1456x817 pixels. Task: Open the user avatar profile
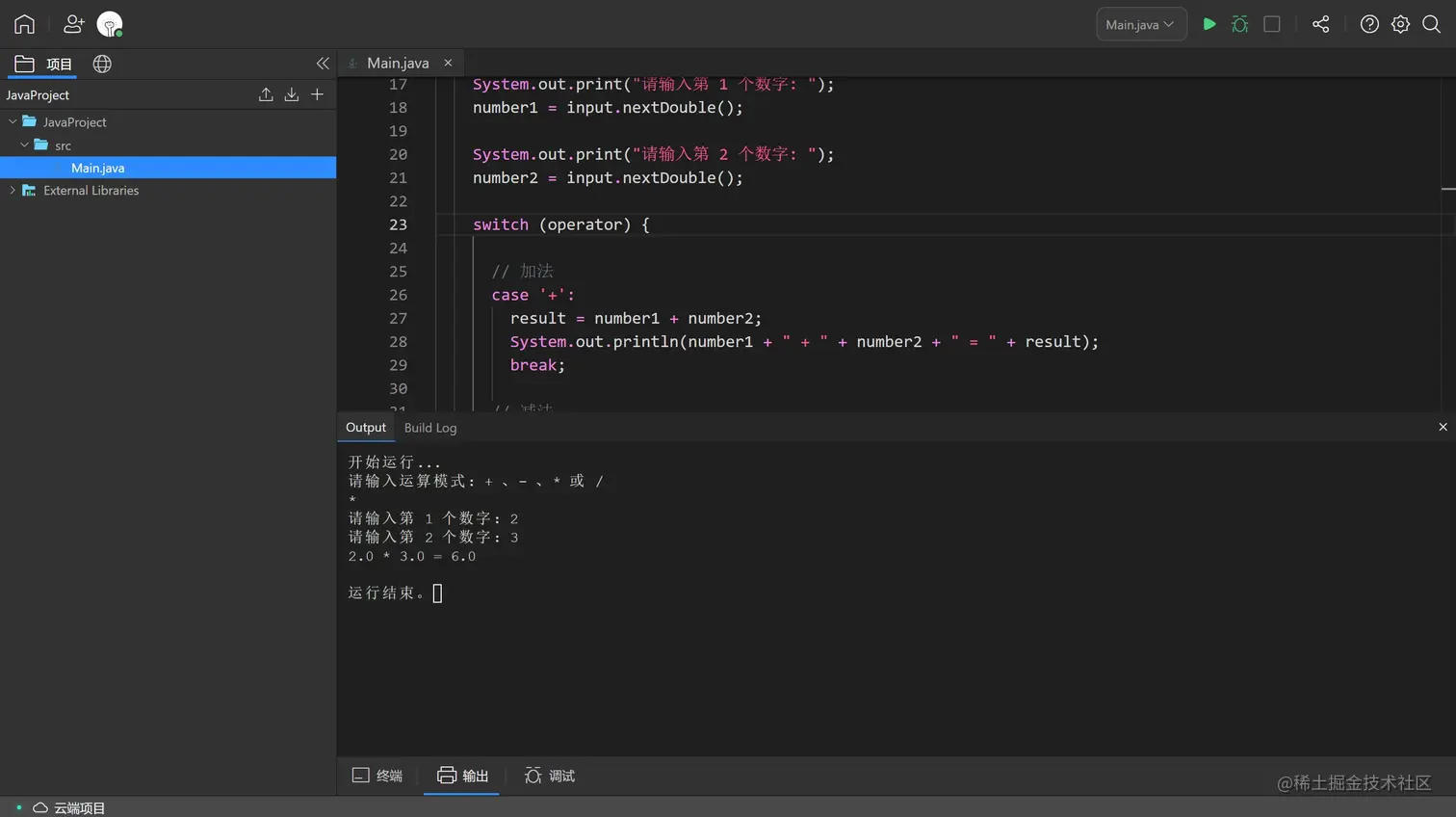click(110, 24)
